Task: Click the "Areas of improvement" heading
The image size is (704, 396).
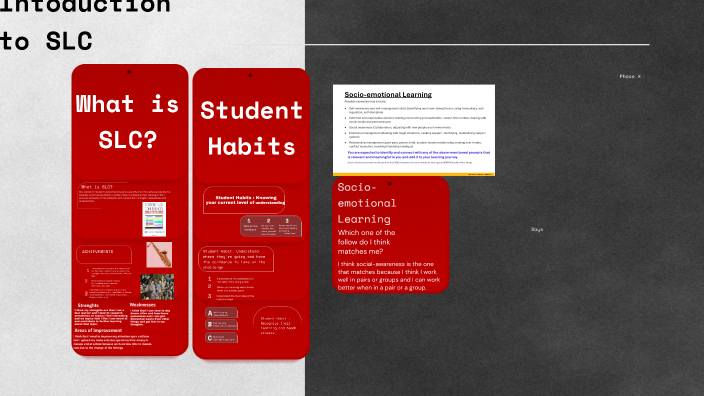Action: click(x=98, y=330)
